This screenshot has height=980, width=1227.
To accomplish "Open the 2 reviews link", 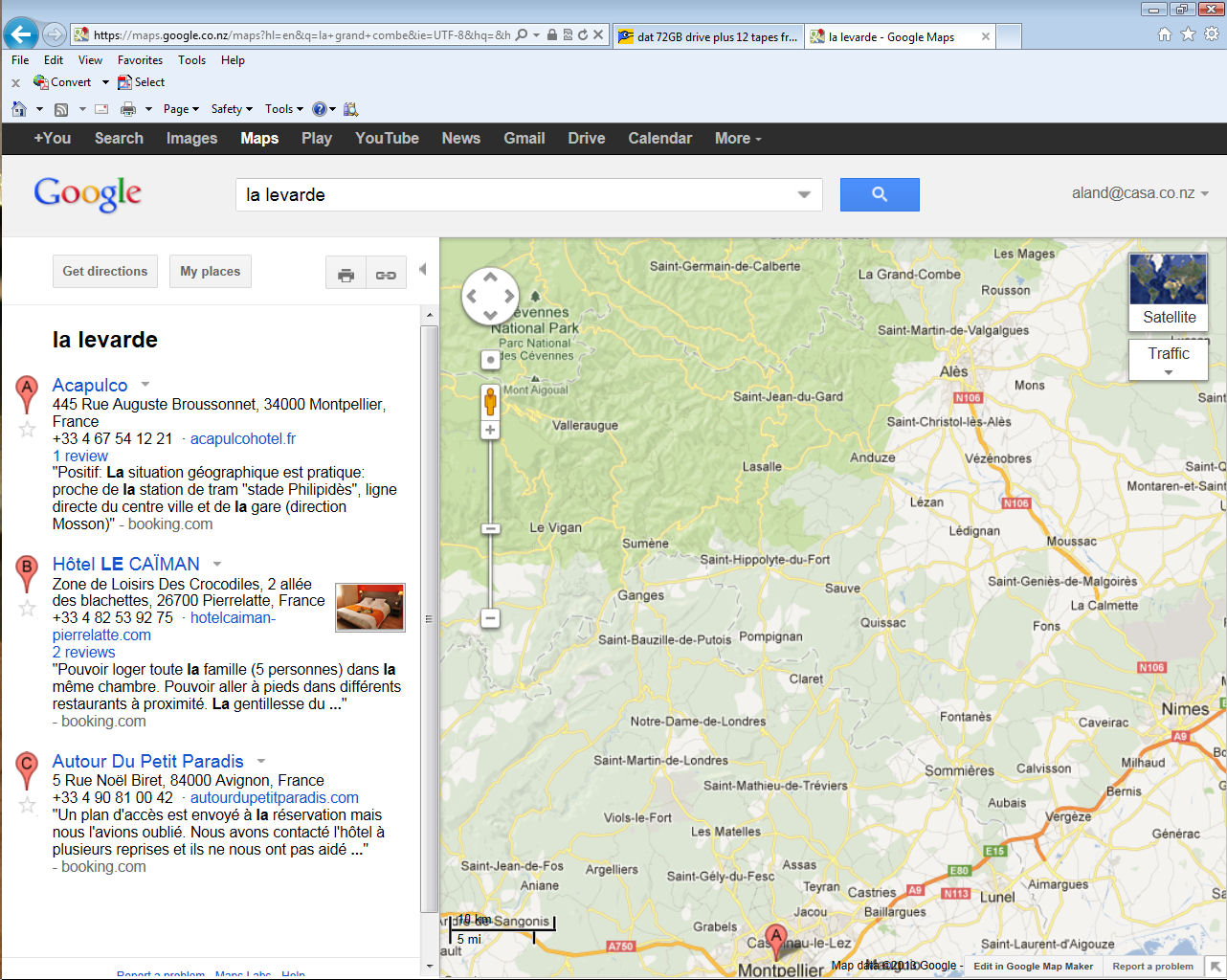I will 83,652.
